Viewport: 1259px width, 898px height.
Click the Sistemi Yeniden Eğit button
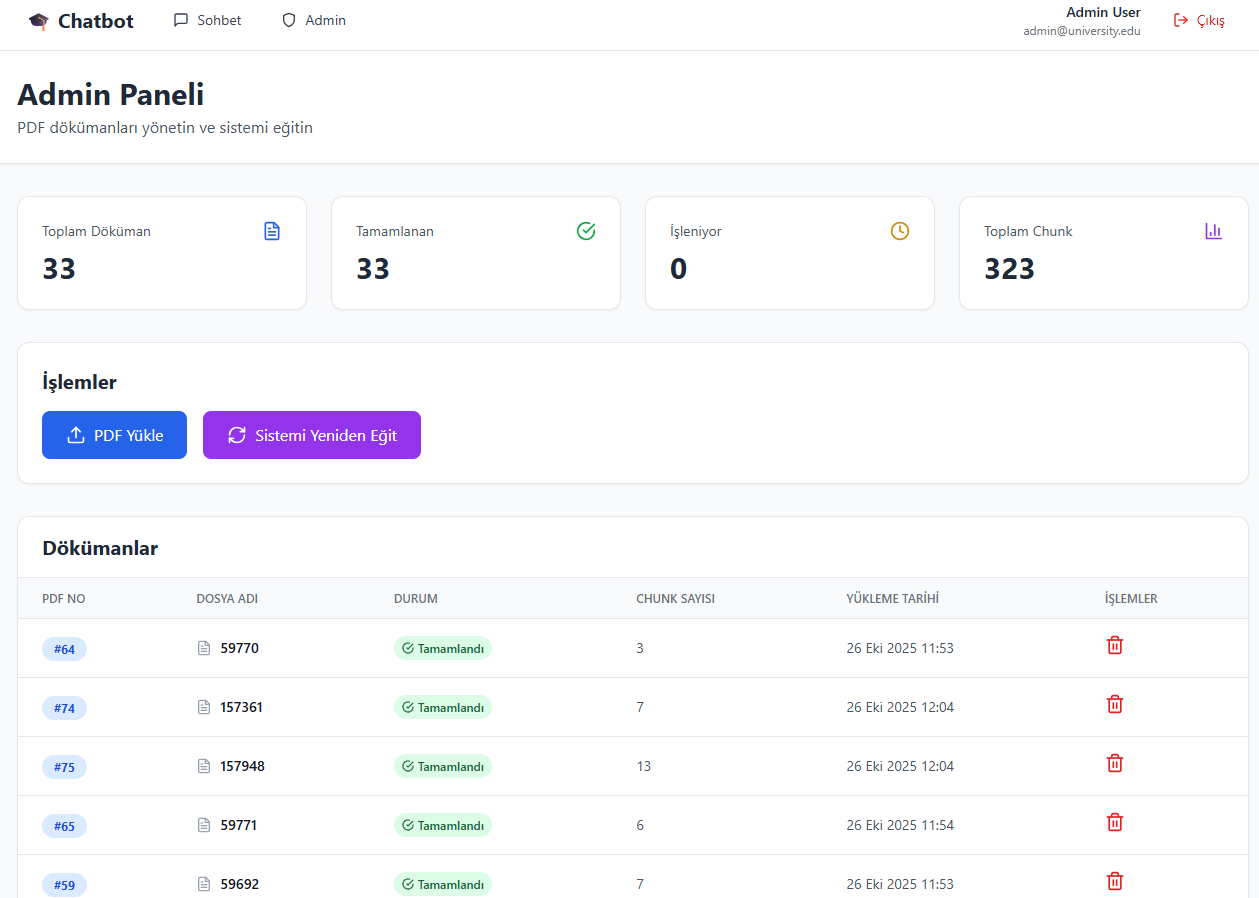point(312,435)
